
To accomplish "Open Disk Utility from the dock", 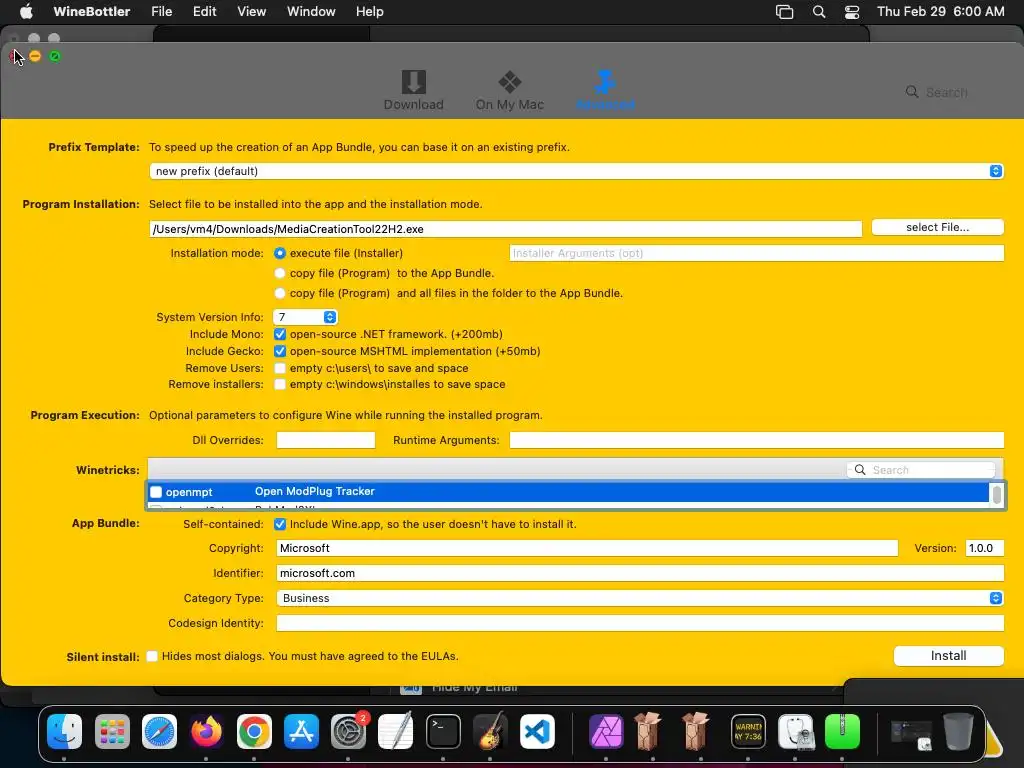I will 796,731.
